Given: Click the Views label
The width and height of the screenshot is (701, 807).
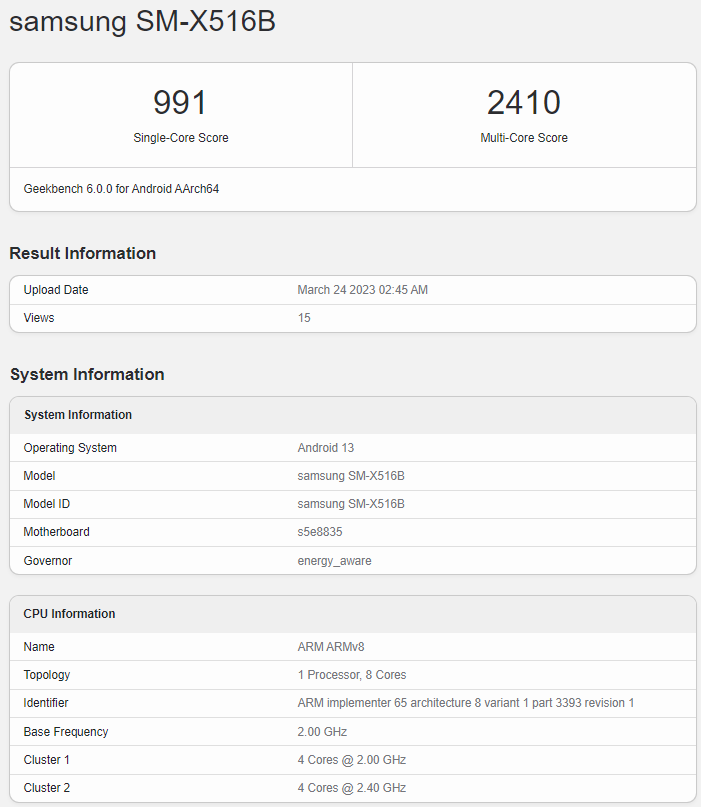Looking at the screenshot, I should 39,318.
